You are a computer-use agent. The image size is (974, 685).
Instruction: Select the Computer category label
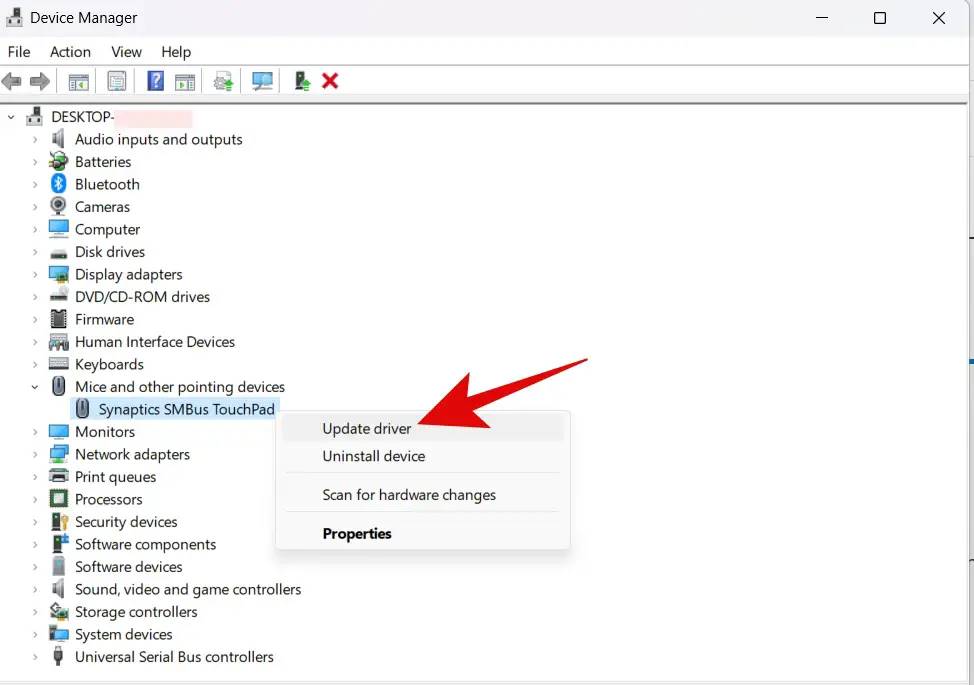pos(107,229)
